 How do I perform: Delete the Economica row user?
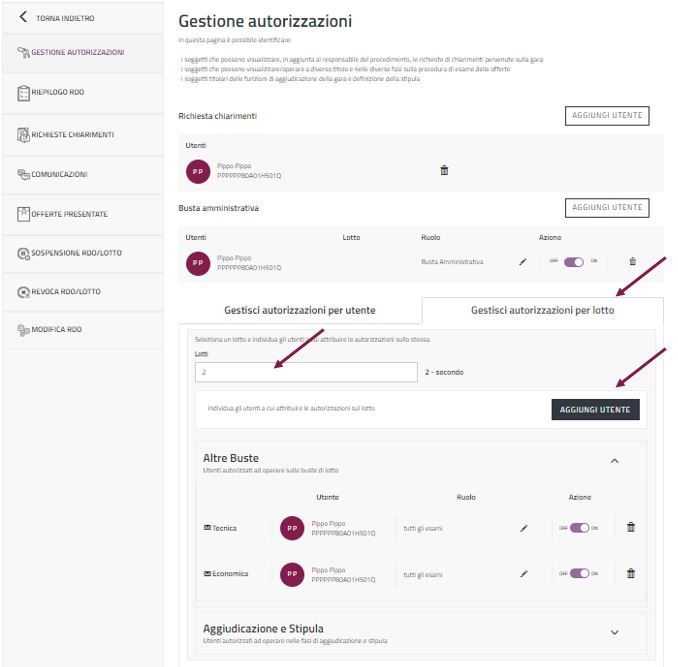pyautogui.click(x=630, y=573)
